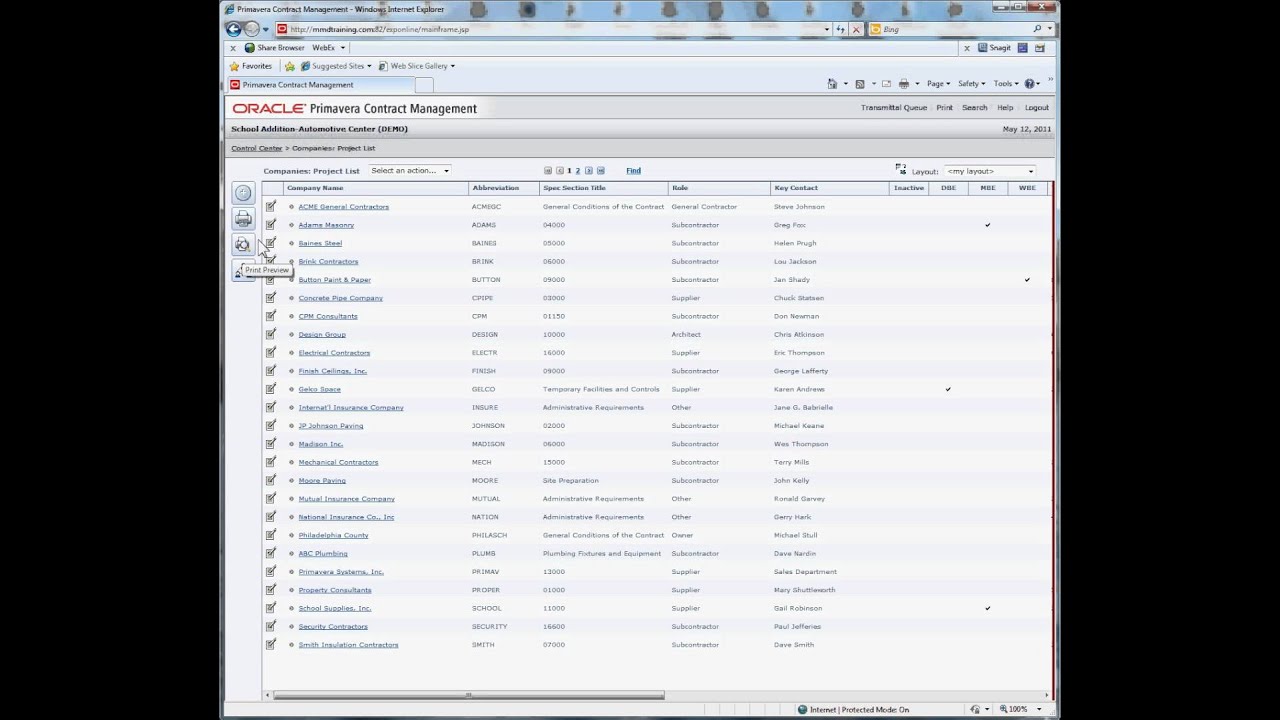Go to previous page arrow in pager
The width and height of the screenshot is (1280, 720).
tap(559, 171)
